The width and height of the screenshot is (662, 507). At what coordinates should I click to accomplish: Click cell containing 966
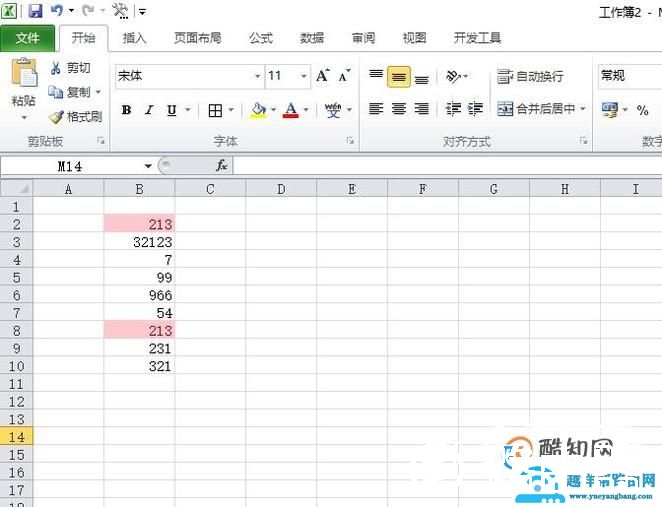pyautogui.click(x=139, y=296)
